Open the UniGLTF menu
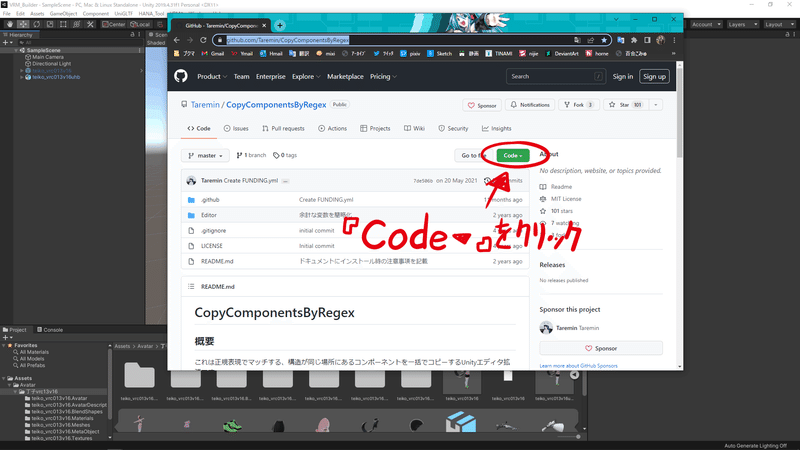This screenshot has height=450, width=800. [123, 14]
